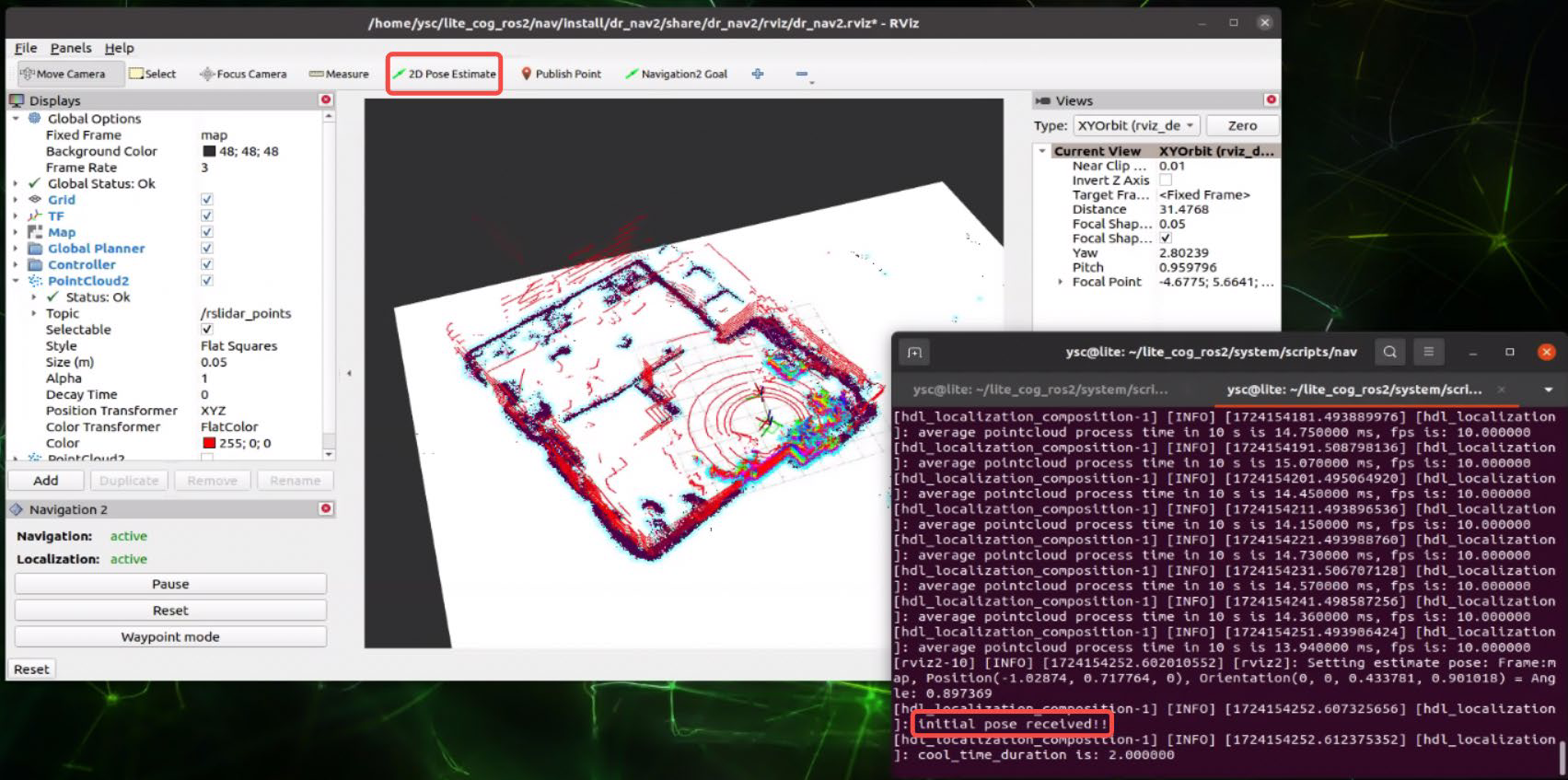Enable the Invert Z Axis checkbox
The image size is (1568, 780).
coord(1166,180)
